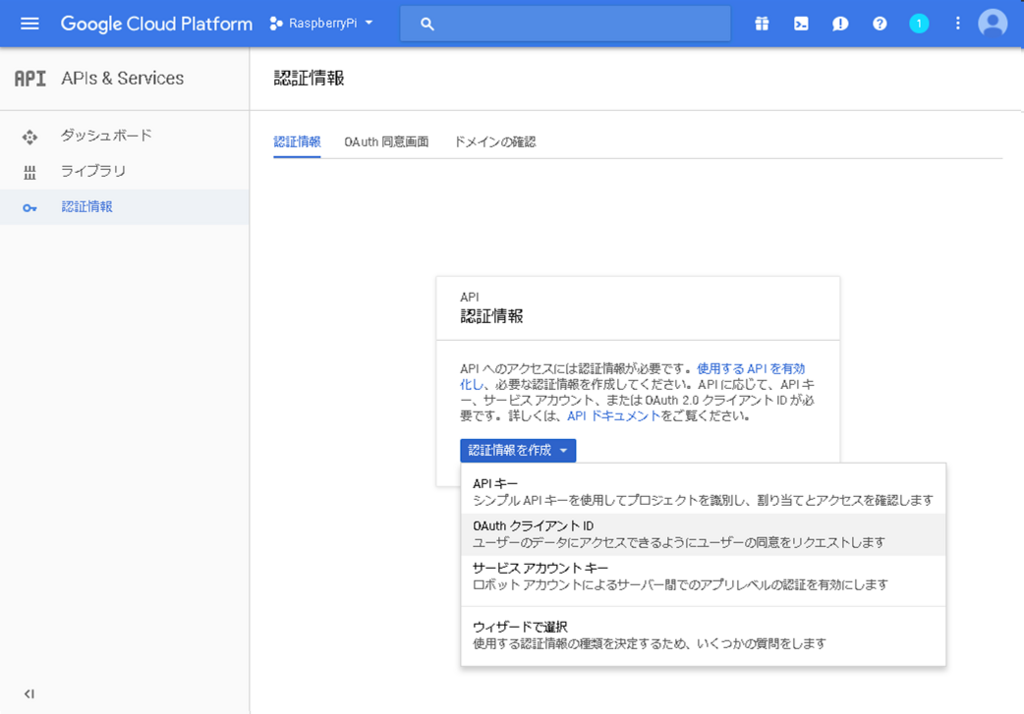This screenshot has height=714, width=1024.
Task: Open the help question mark icon
Action: click(x=880, y=24)
